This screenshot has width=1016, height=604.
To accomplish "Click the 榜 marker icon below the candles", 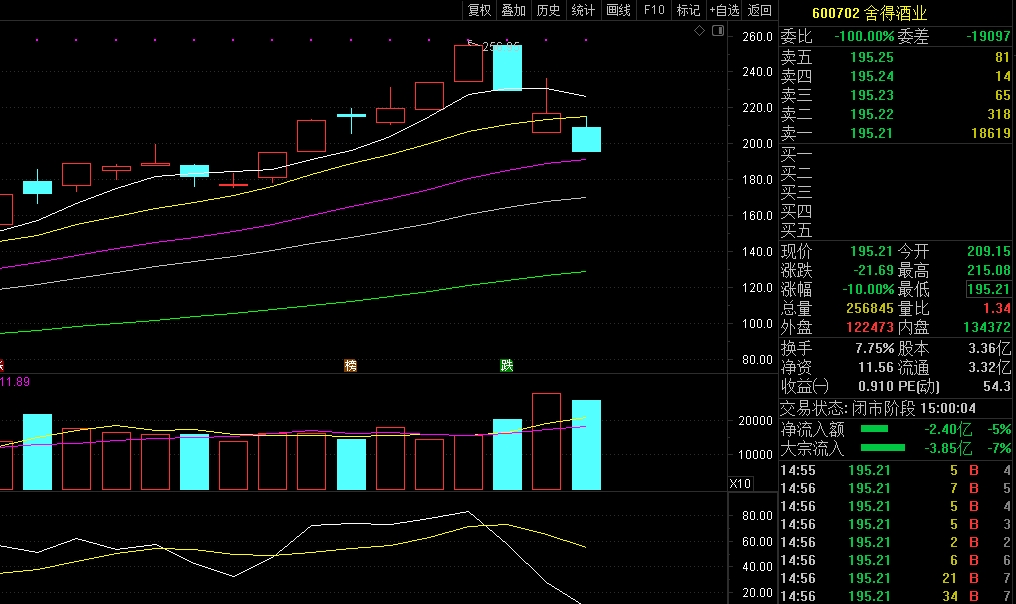I will coord(351,366).
